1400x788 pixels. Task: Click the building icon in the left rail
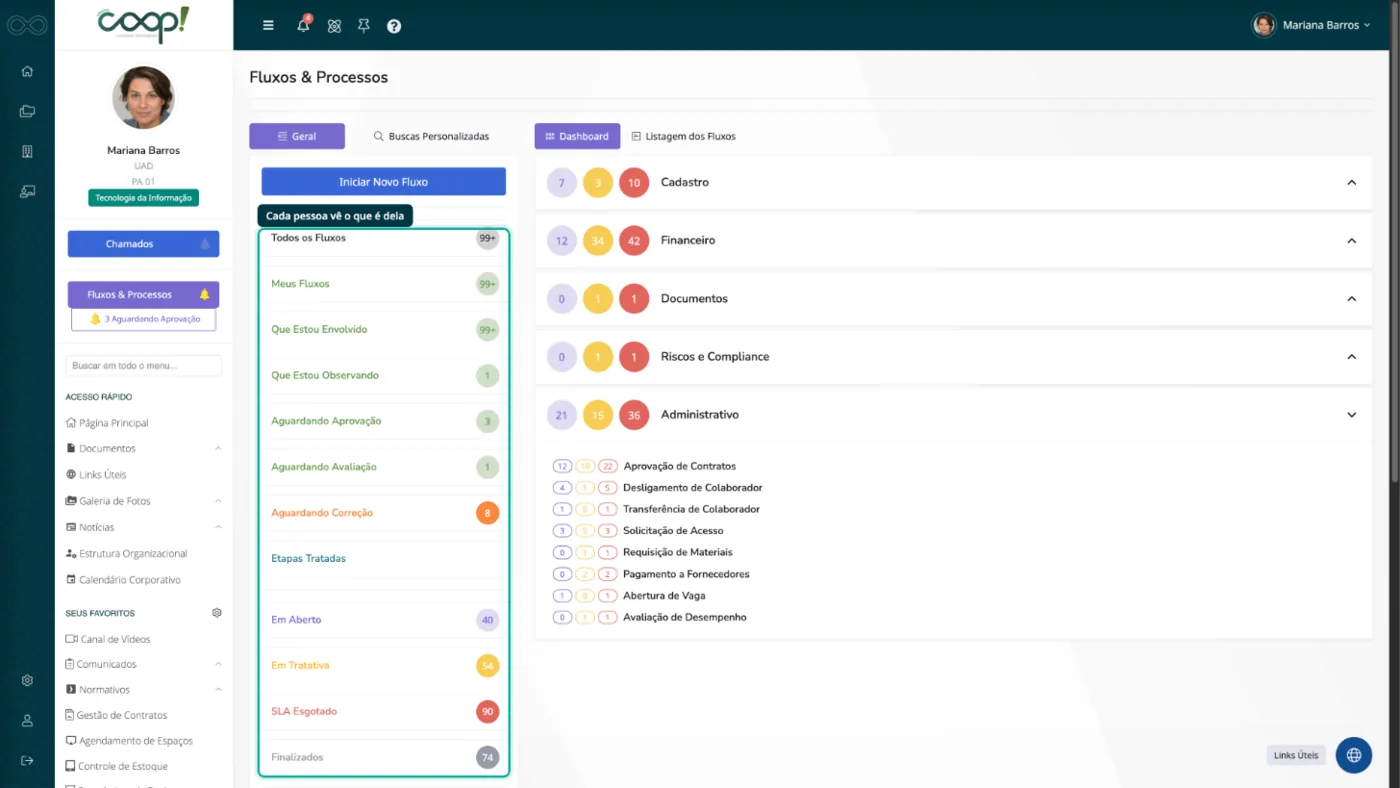[x=27, y=151]
